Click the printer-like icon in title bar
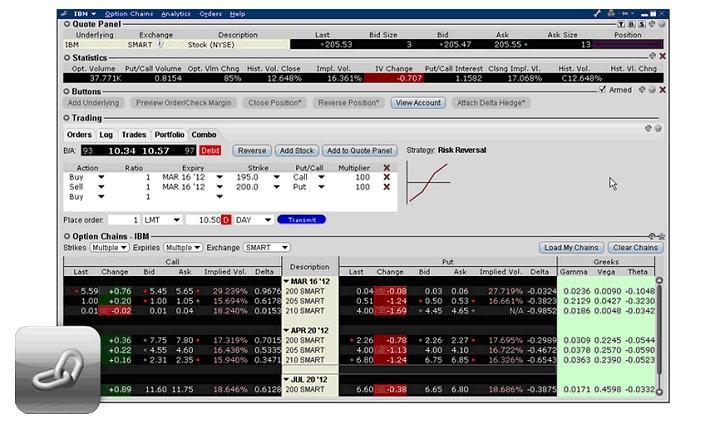Image resolution: width=720 pixels, height=424 pixels. (611, 13)
